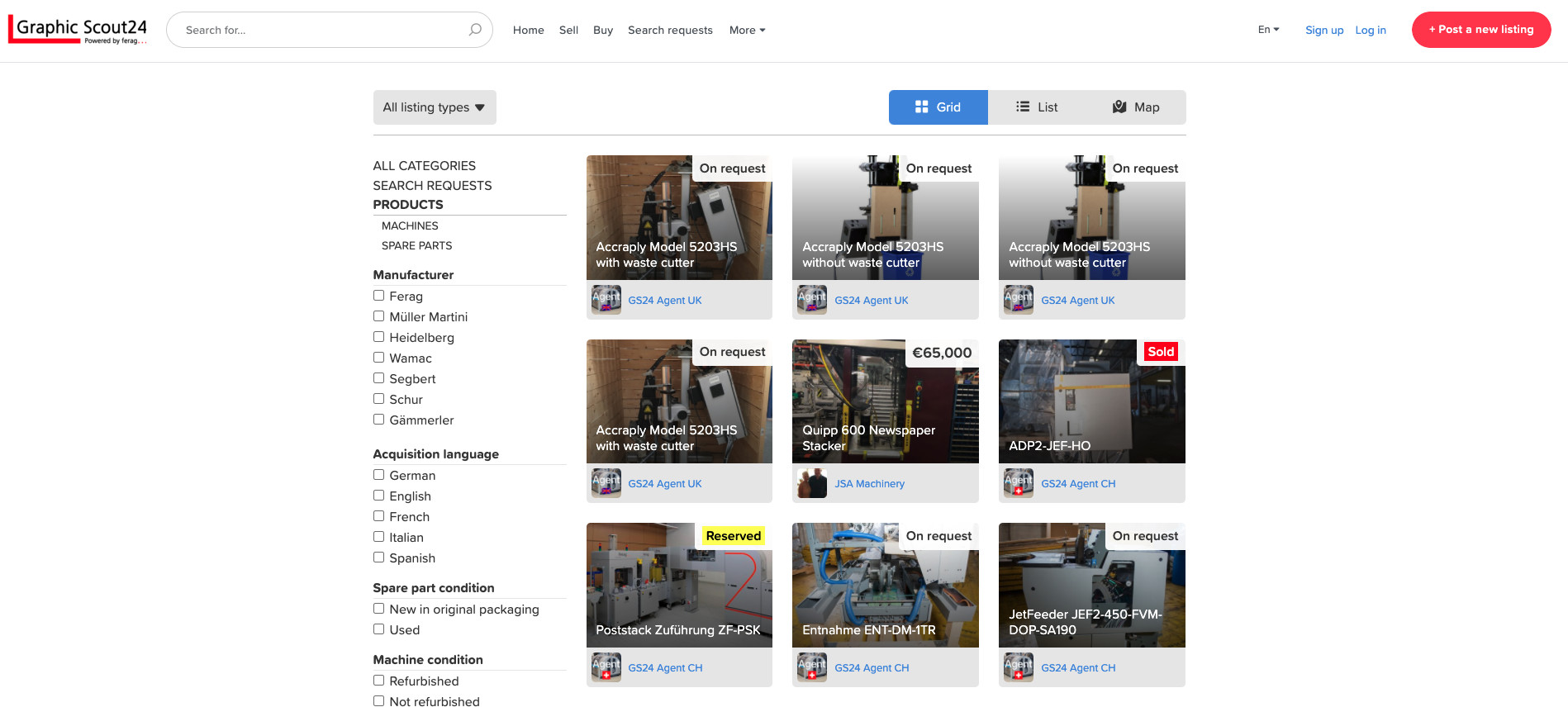Click the Log in link
This screenshot has width=1568, height=707.
[1371, 30]
